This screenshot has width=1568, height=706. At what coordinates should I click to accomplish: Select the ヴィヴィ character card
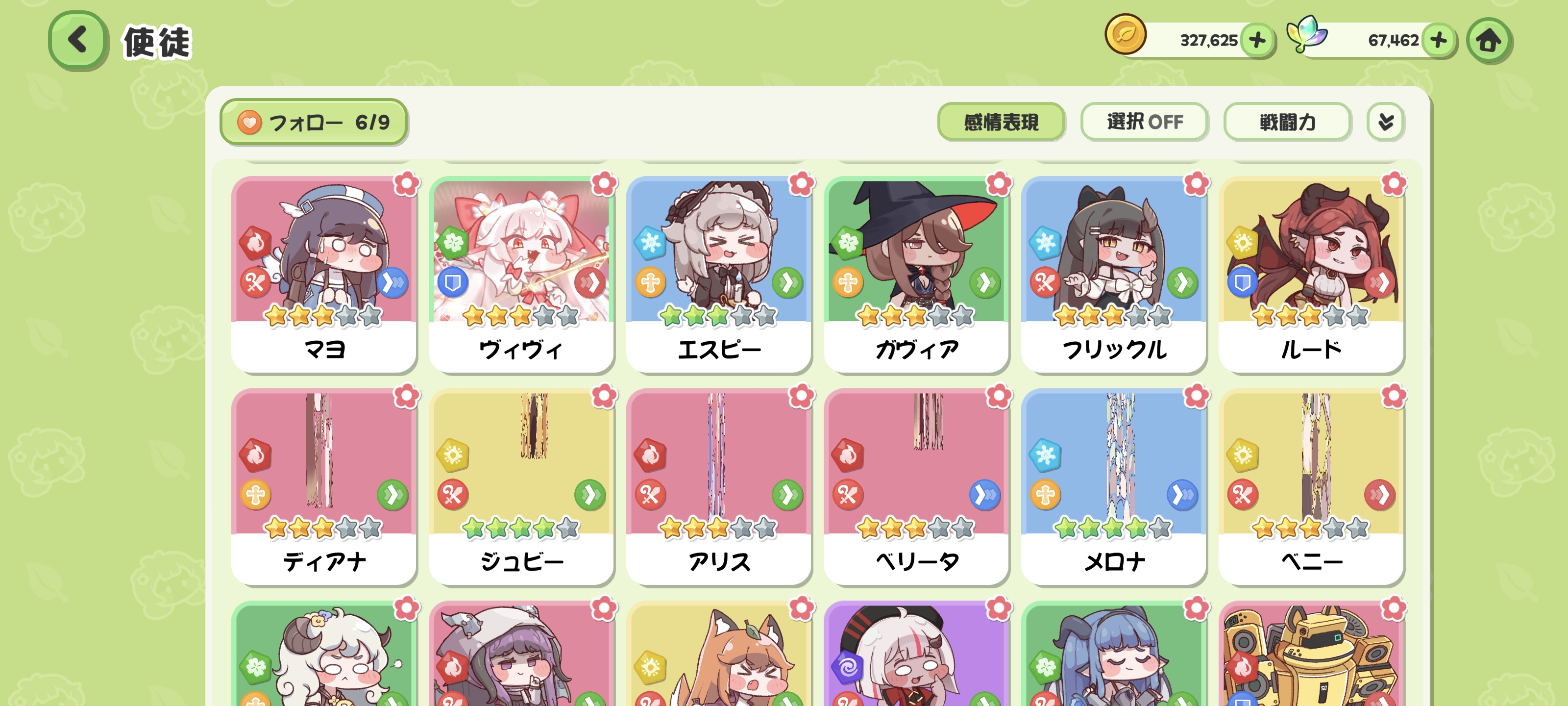[x=522, y=275]
